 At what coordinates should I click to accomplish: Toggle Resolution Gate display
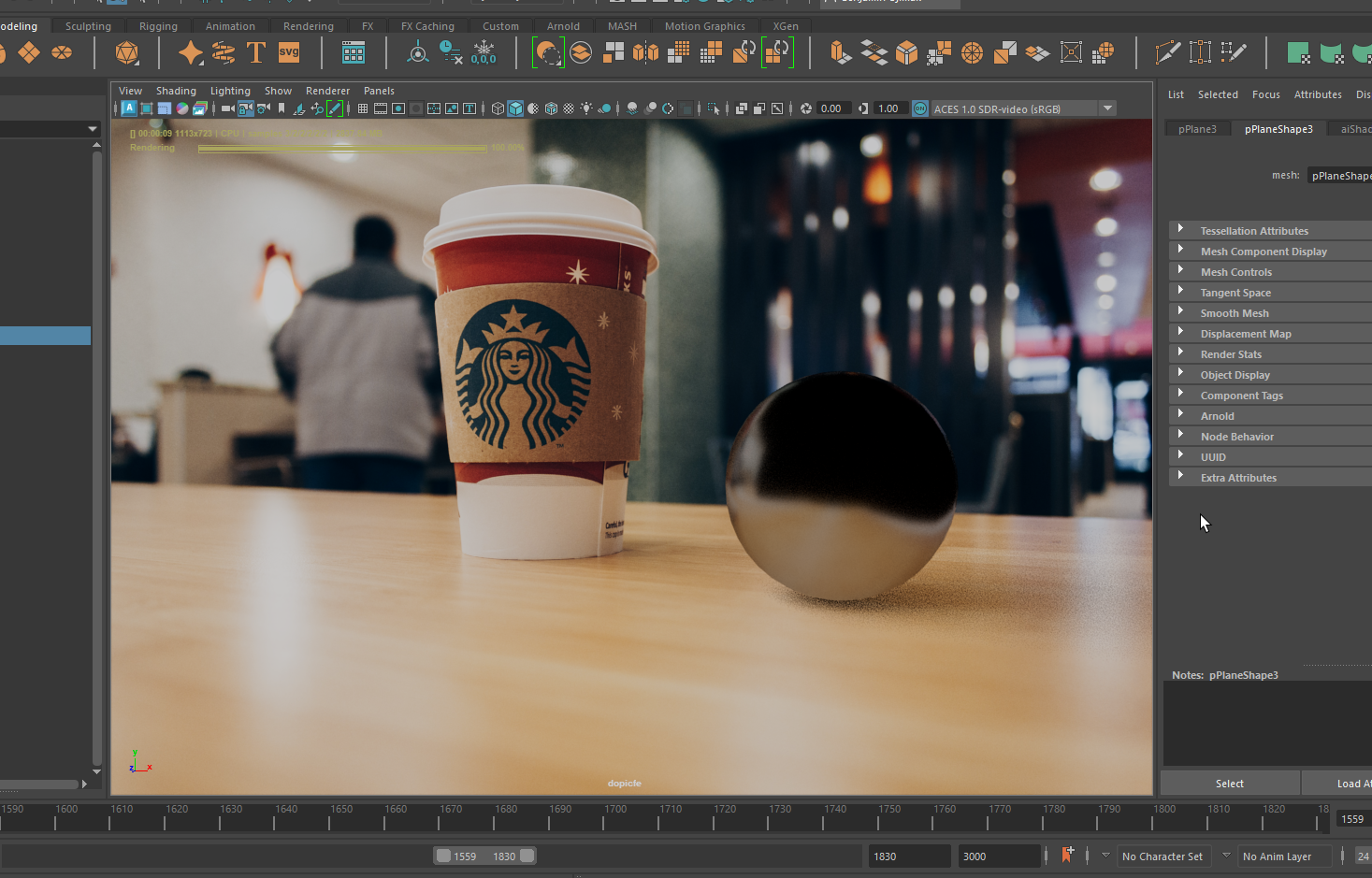[x=398, y=108]
